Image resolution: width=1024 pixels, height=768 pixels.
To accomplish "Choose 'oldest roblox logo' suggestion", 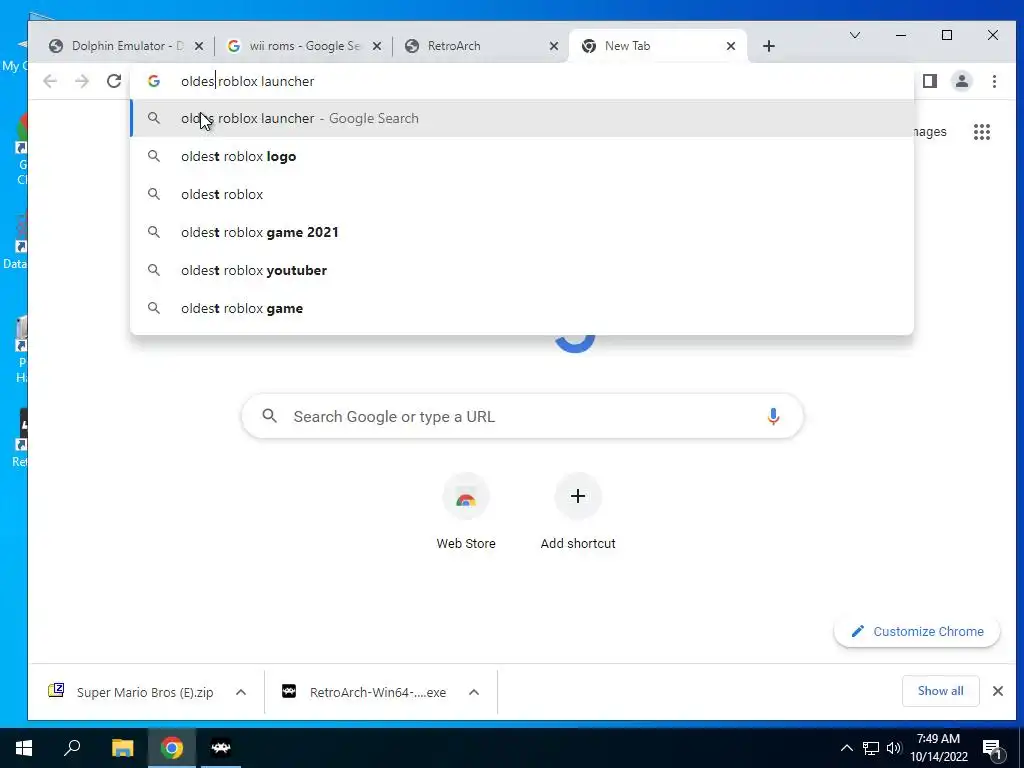I will [522, 156].
